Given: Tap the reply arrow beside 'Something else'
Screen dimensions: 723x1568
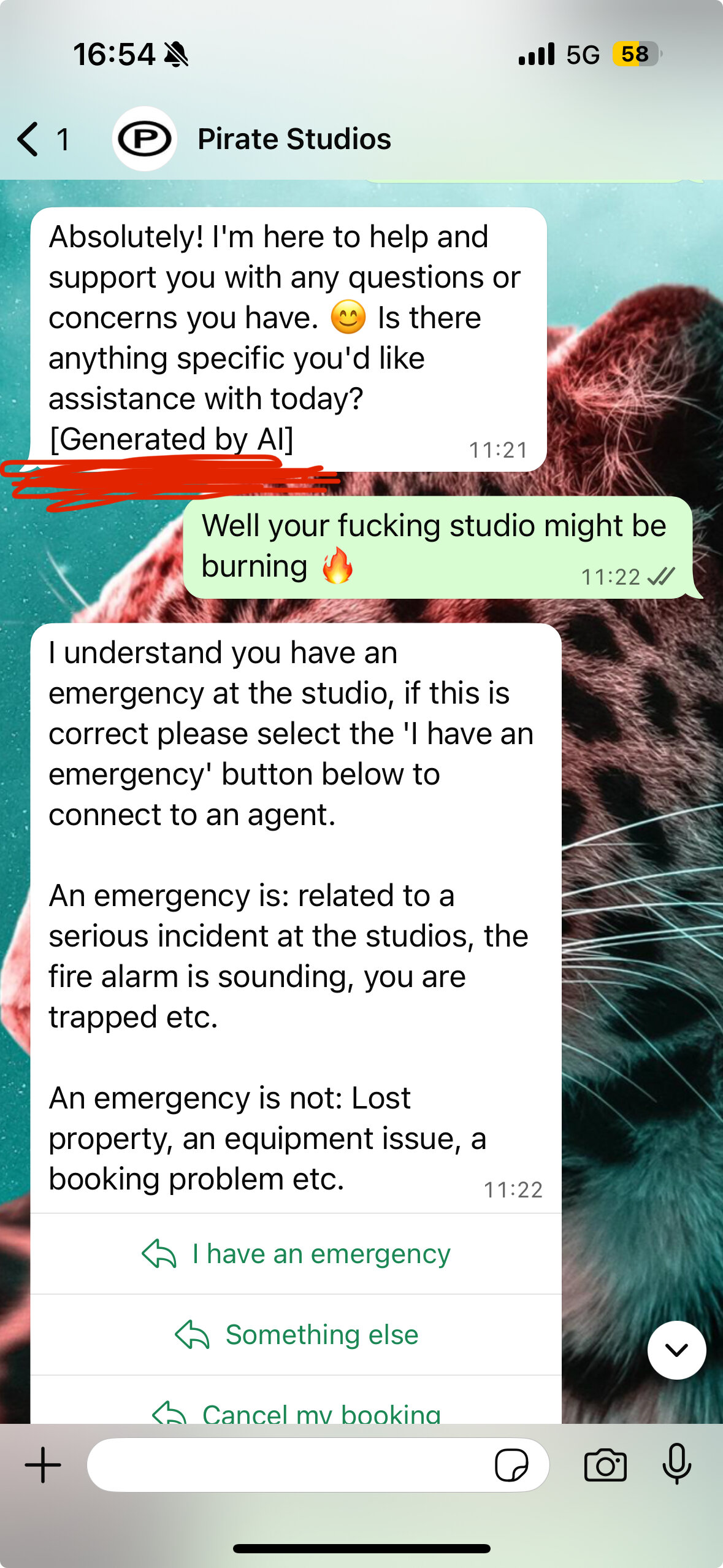Looking at the screenshot, I should [192, 1335].
